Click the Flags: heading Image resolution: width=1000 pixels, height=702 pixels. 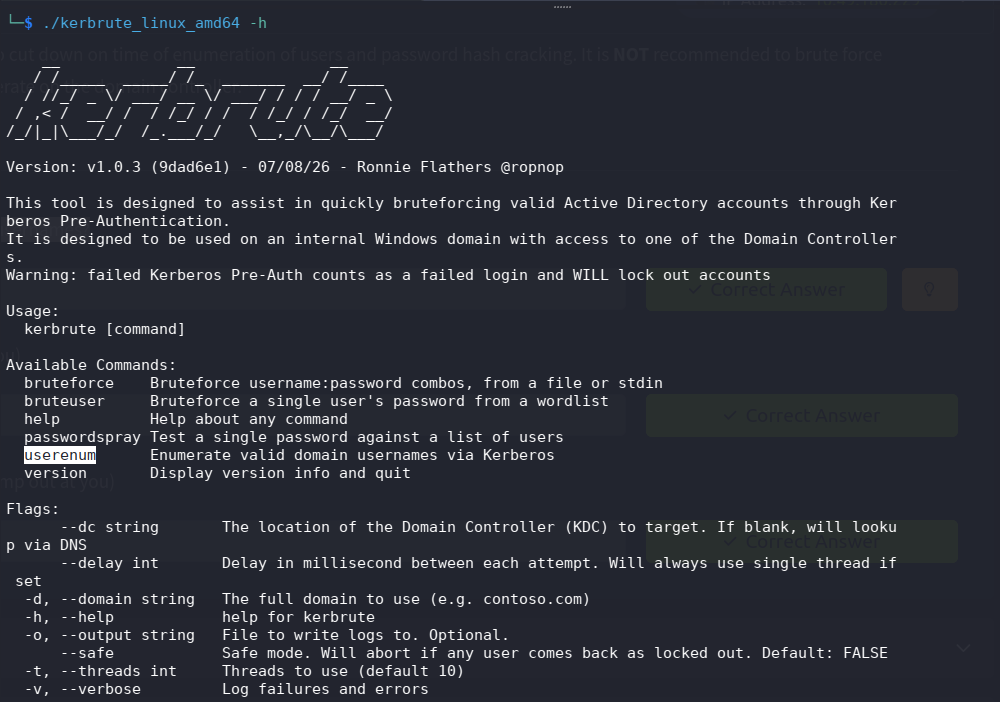tap(33, 509)
